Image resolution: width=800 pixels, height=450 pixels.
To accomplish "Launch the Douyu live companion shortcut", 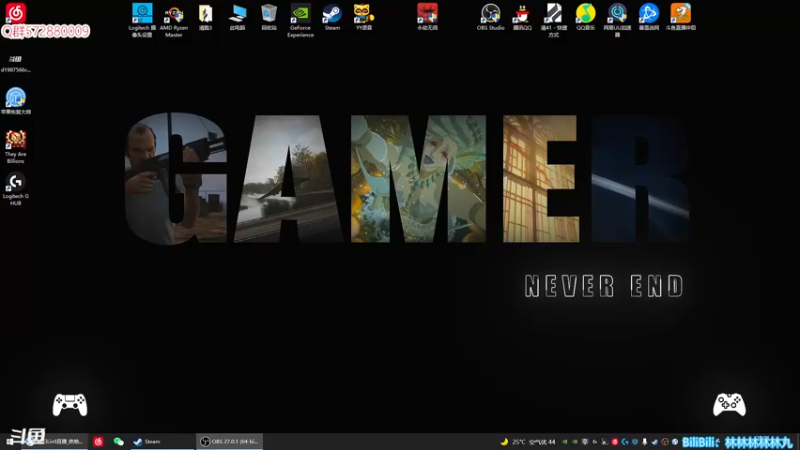I will [x=681, y=17].
